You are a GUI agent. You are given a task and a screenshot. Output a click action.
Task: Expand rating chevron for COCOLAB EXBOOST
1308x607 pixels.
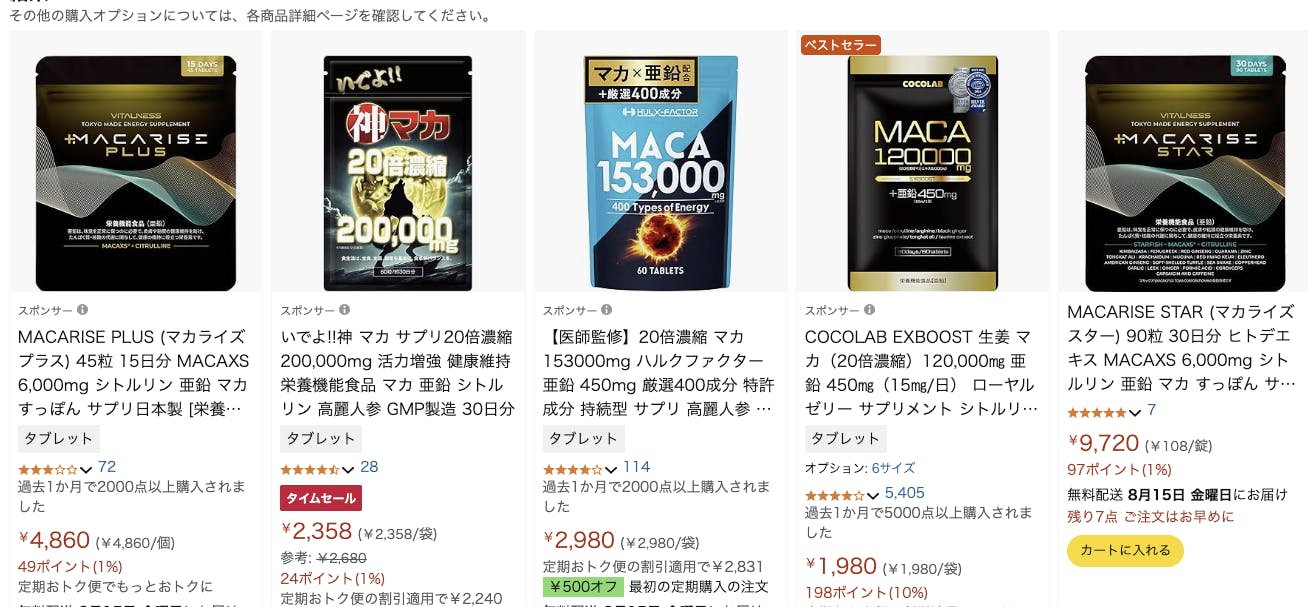pos(873,495)
